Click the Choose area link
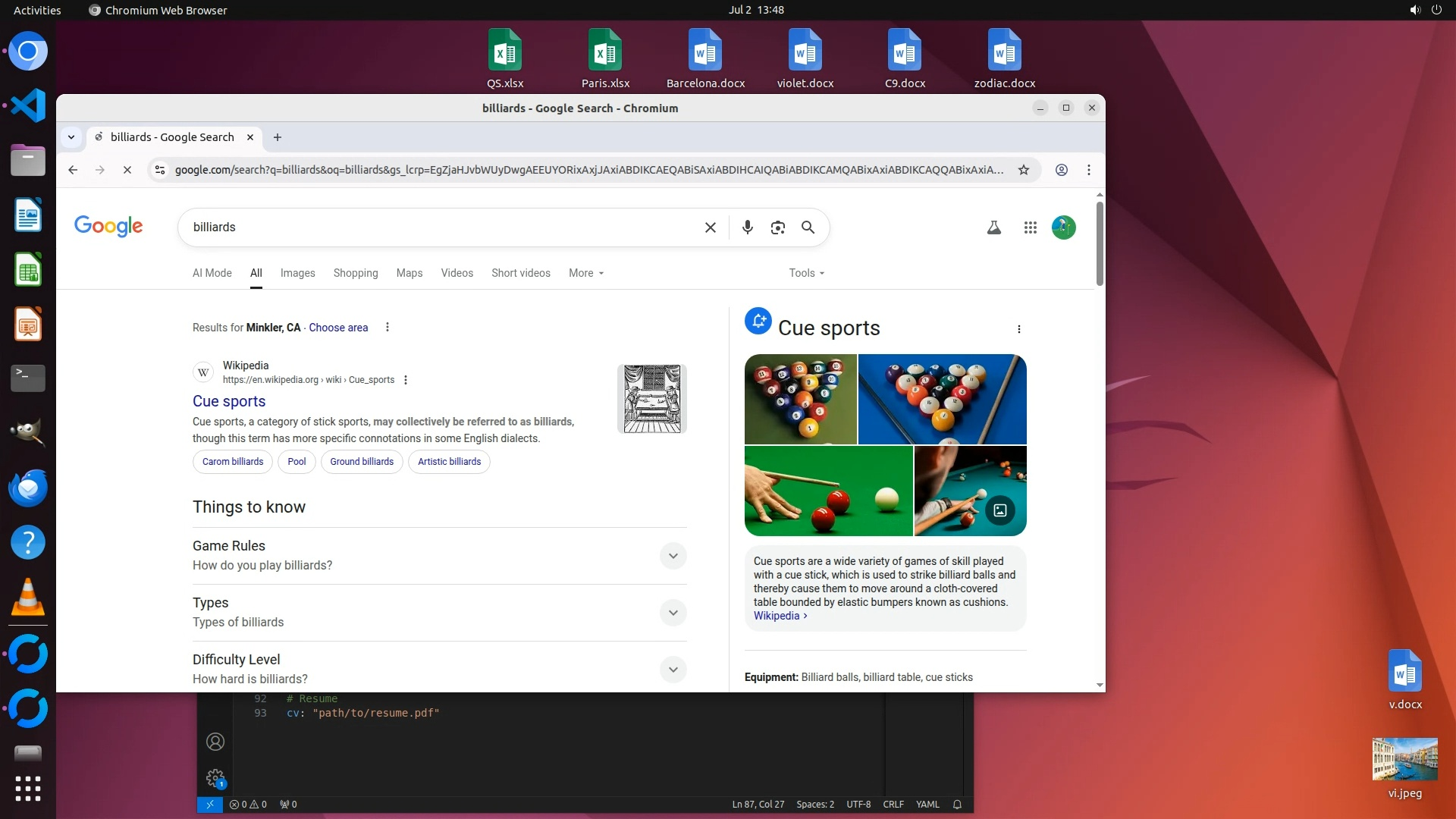This screenshot has width=1456, height=819. coord(338,328)
